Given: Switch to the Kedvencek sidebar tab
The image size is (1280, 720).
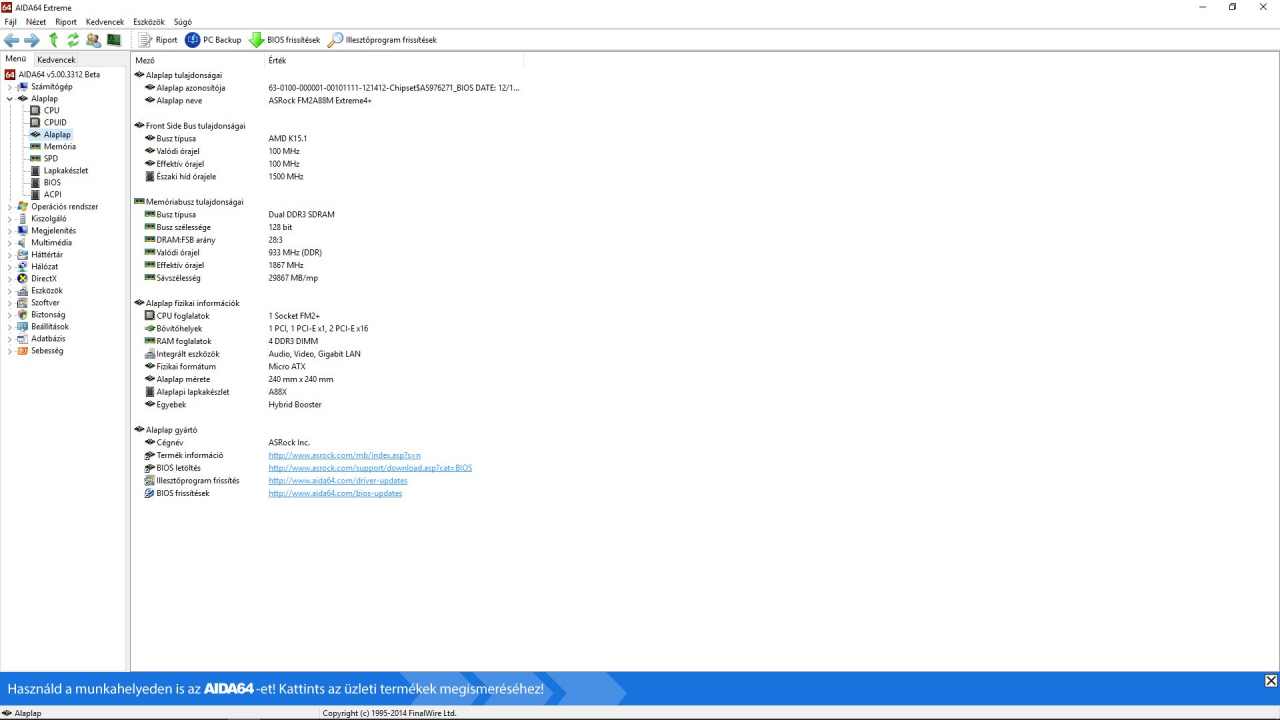Looking at the screenshot, I should (x=56, y=60).
